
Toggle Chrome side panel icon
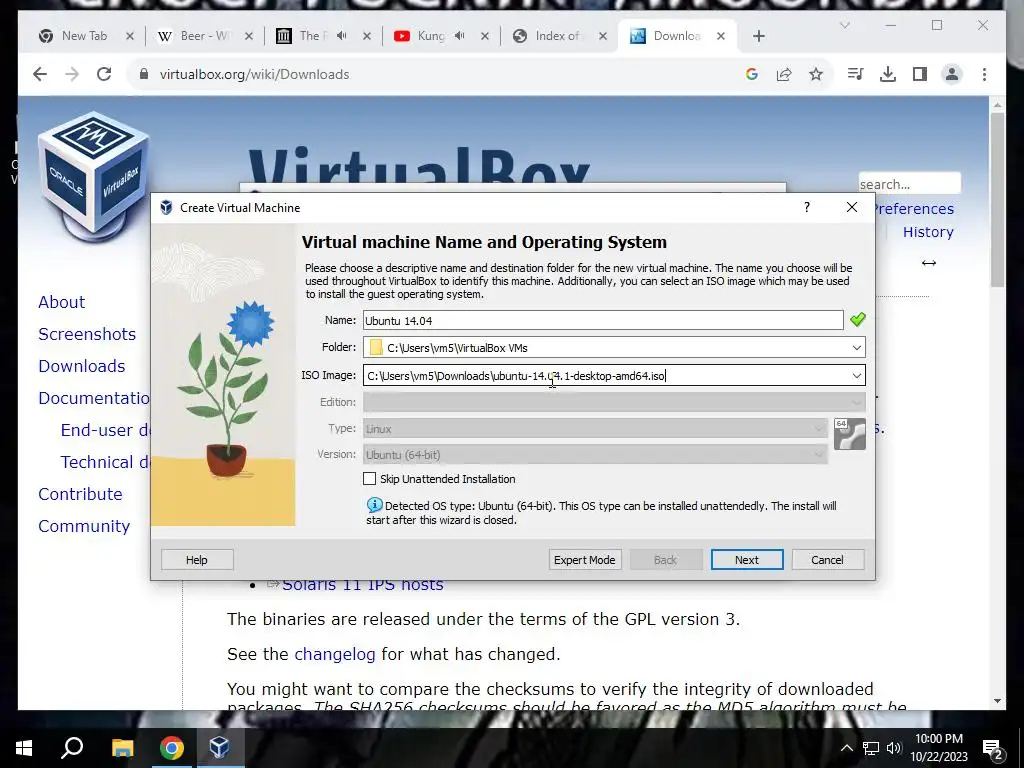point(920,74)
